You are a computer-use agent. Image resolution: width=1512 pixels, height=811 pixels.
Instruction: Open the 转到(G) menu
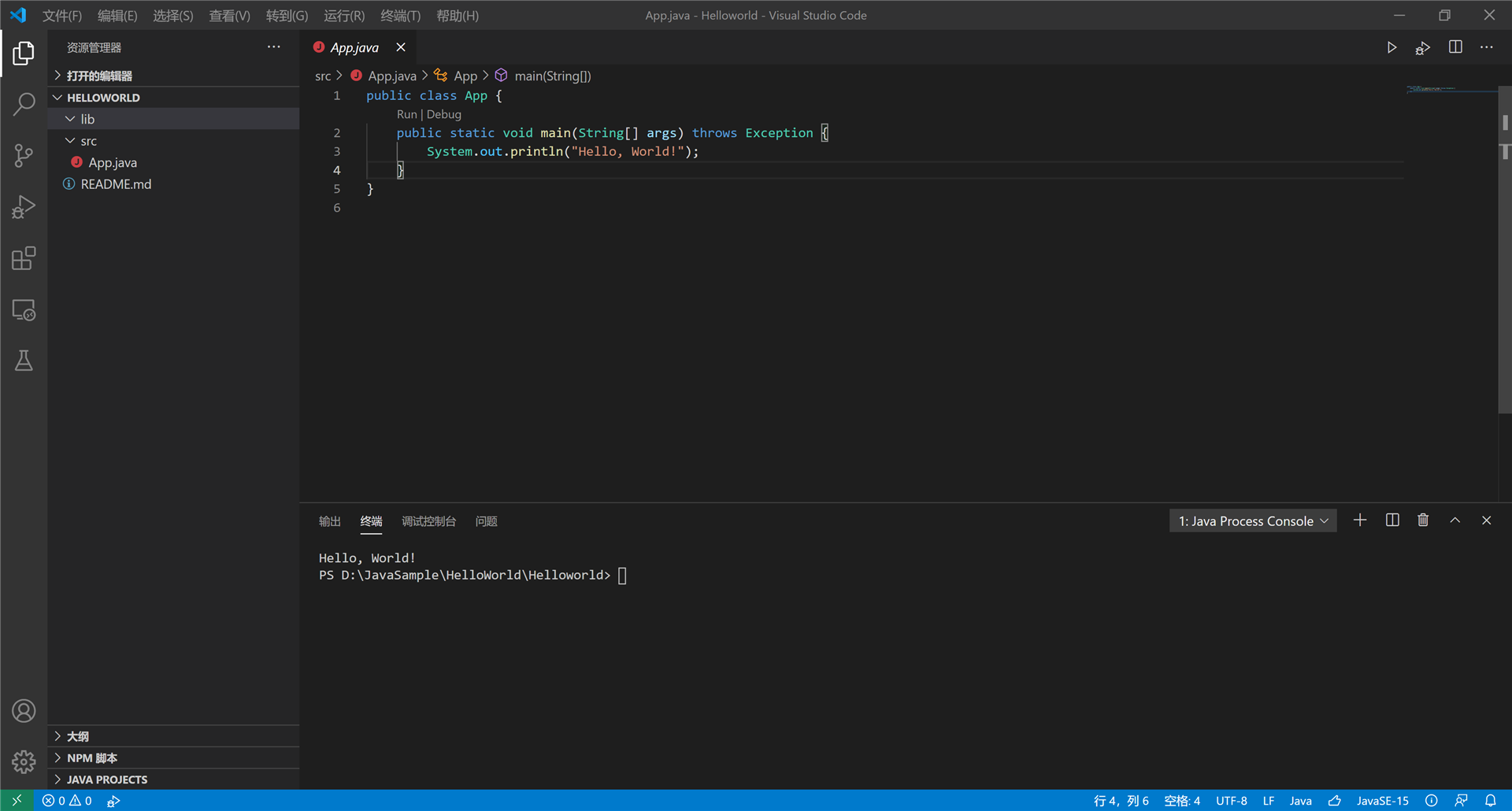(x=287, y=16)
